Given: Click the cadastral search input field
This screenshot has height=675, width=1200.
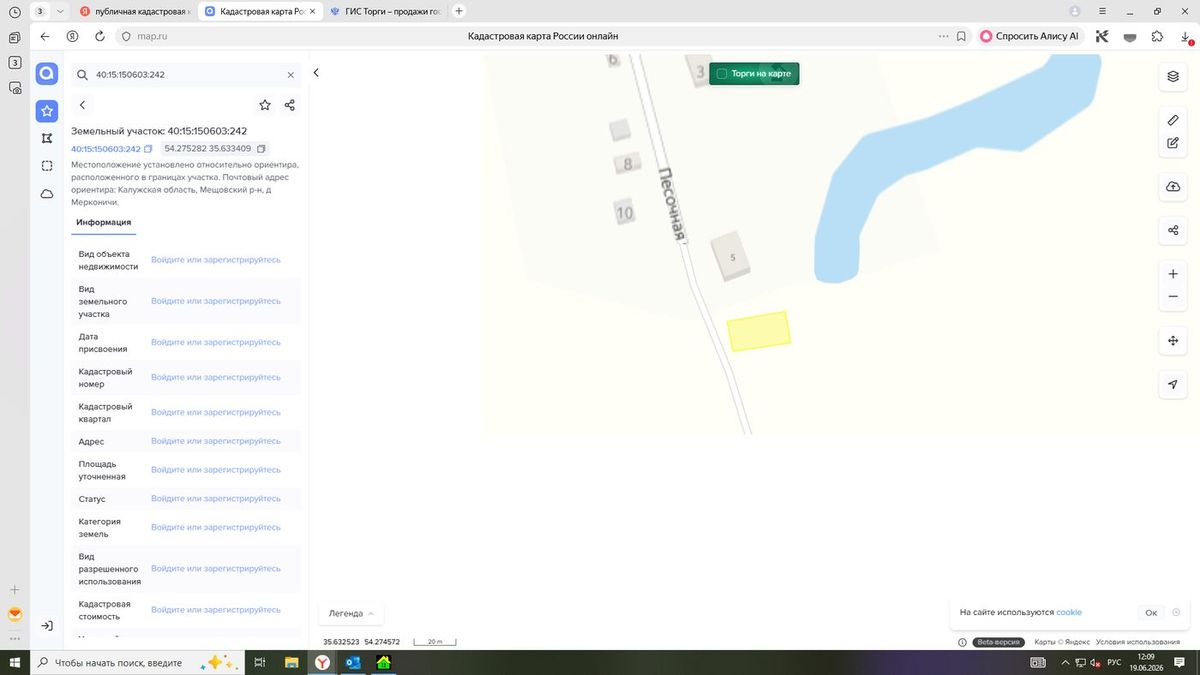Looking at the screenshot, I should tap(186, 75).
